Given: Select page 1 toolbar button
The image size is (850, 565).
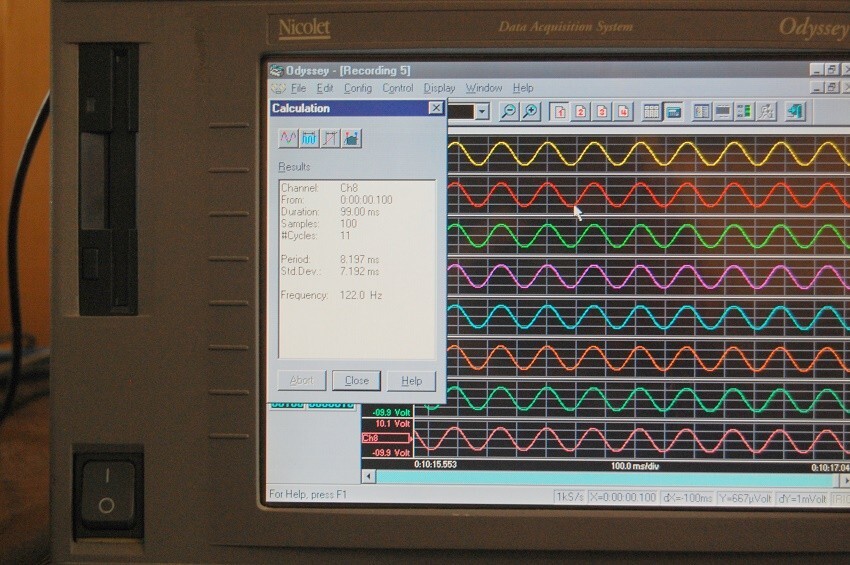Looking at the screenshot, I should [x=560, y=112].
